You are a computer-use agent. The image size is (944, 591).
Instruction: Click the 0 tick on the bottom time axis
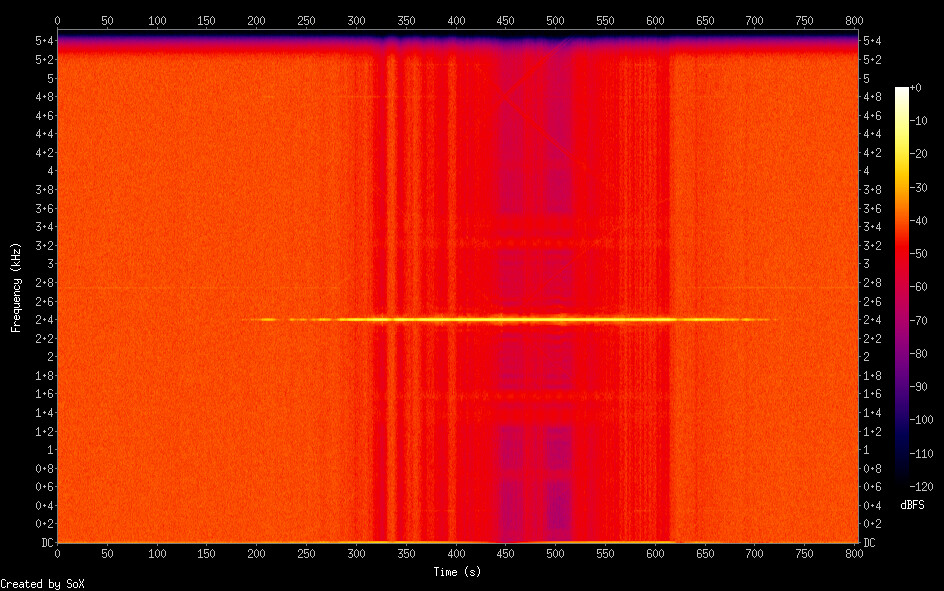[57, 553]
